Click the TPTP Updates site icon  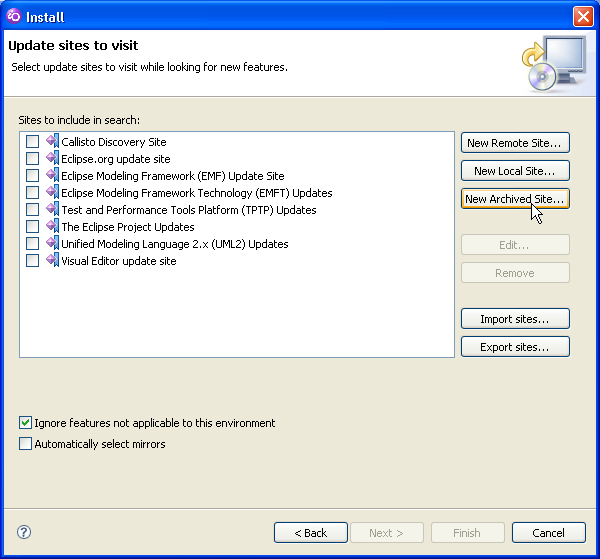[x=53, y=209]
